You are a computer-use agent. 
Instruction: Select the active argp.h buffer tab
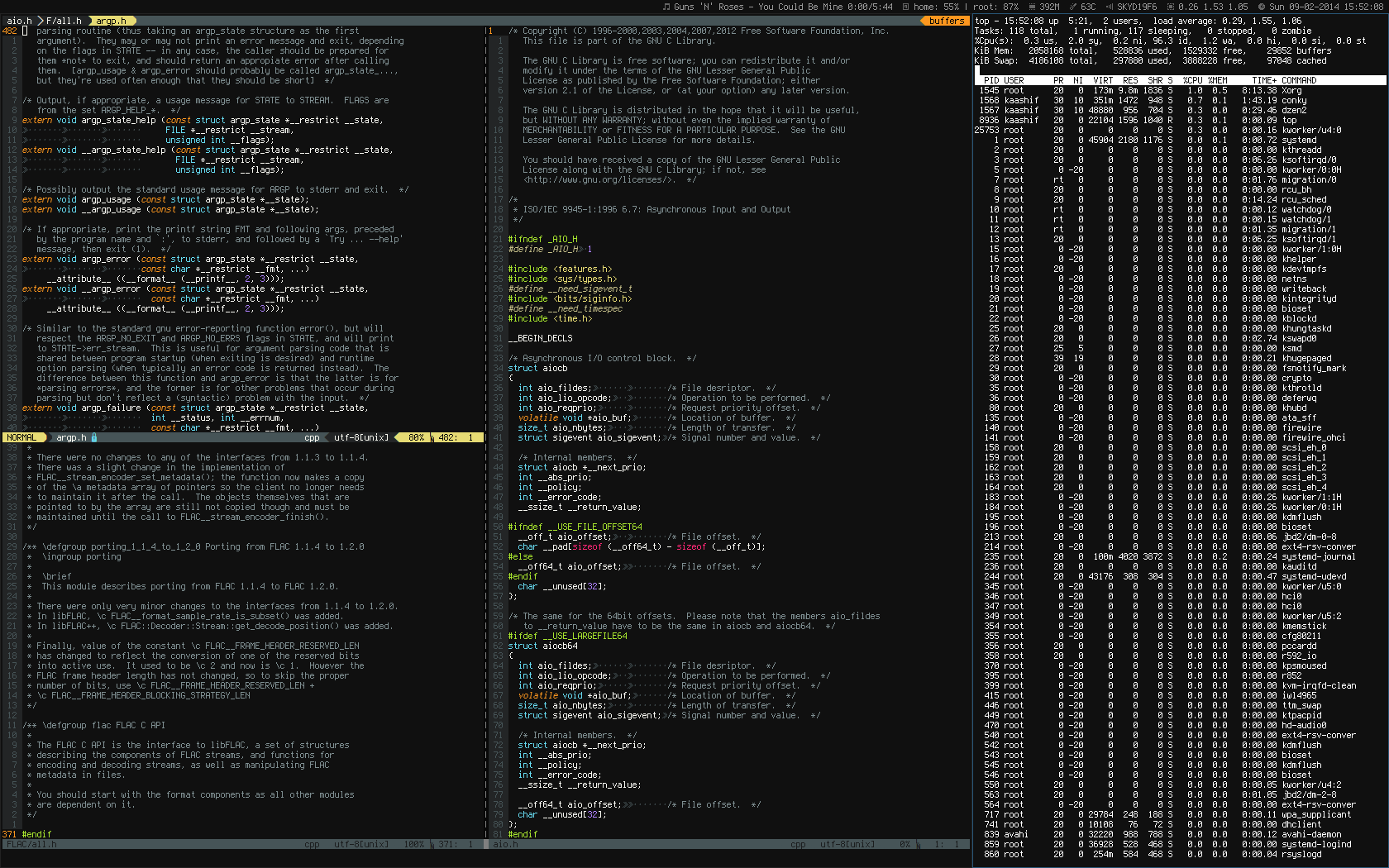coord(111,21)
